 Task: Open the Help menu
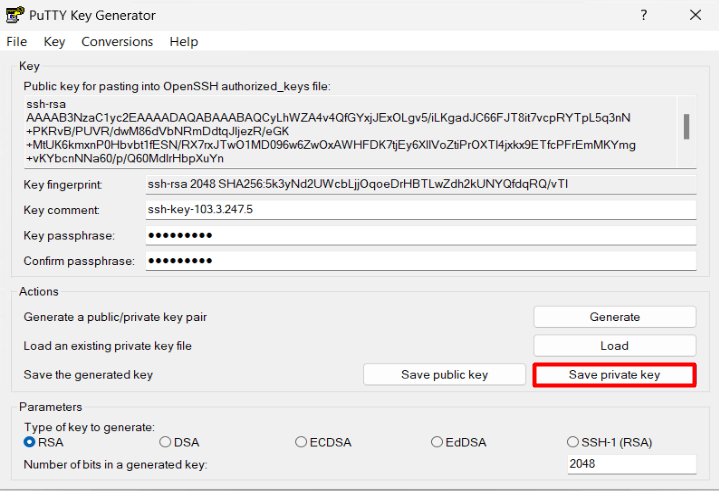point(184,42)
